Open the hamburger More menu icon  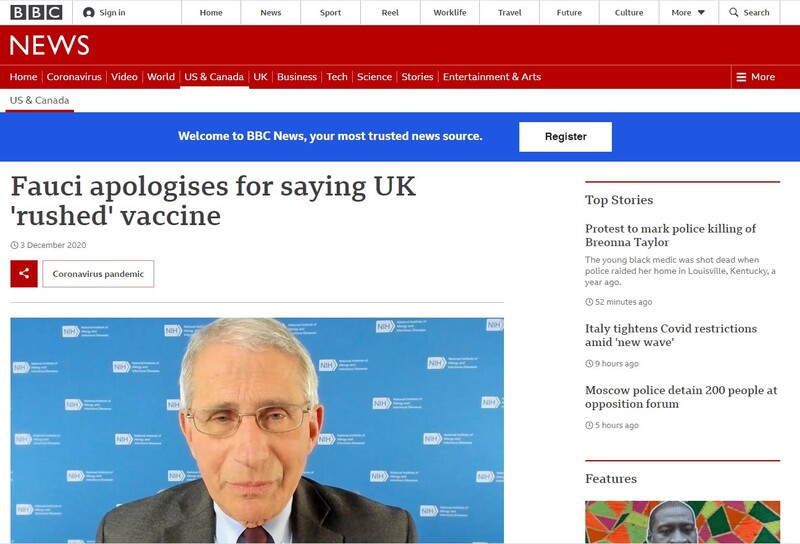(741, 77)
